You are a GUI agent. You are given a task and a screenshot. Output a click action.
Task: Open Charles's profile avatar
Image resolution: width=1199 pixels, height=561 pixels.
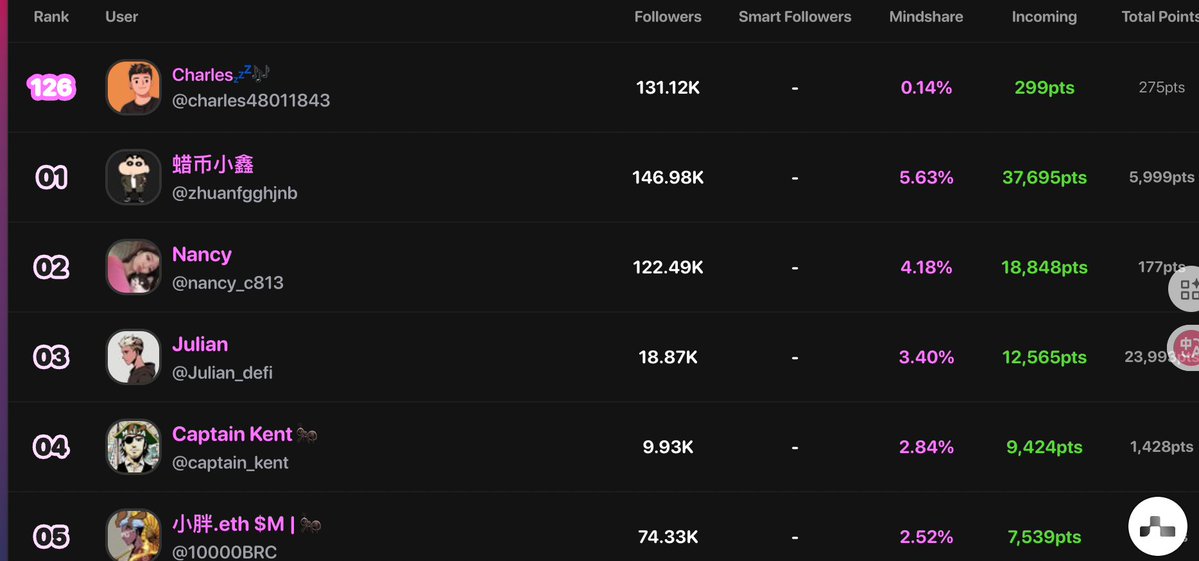point(133,87)
